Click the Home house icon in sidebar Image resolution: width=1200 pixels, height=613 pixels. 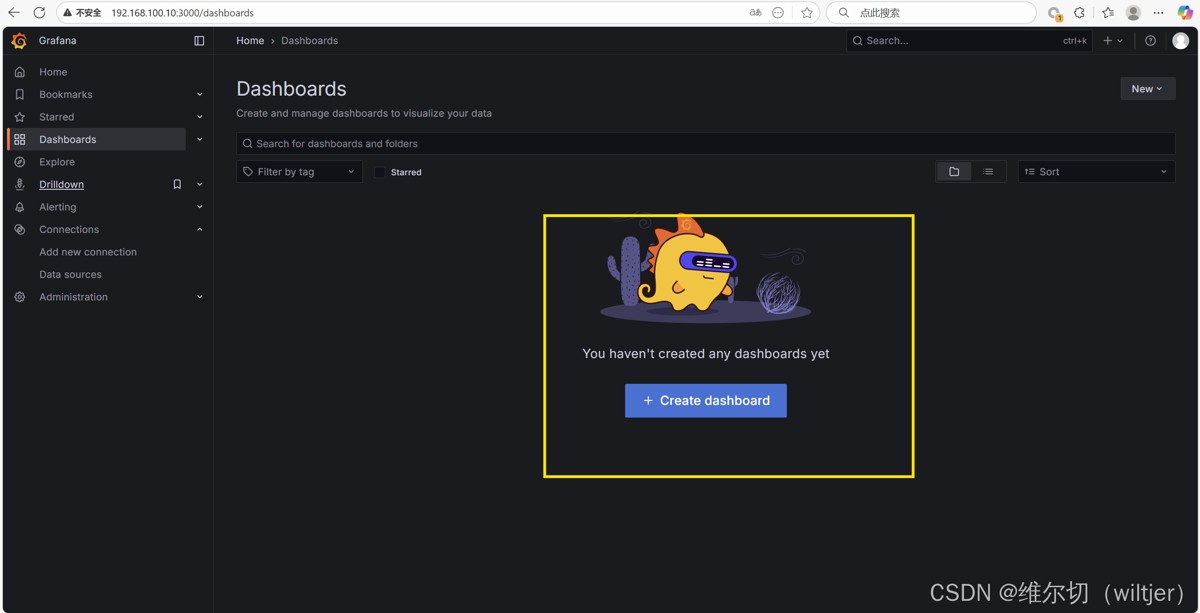pyautogui.click(x=19, y=72)
